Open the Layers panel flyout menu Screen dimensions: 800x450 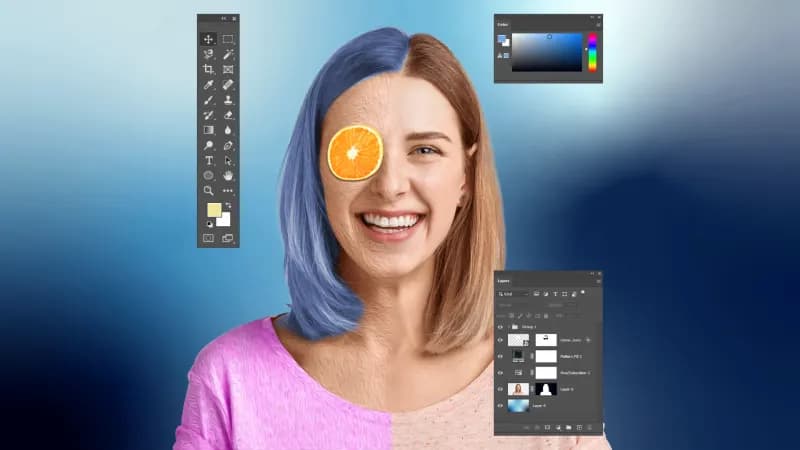598,281
